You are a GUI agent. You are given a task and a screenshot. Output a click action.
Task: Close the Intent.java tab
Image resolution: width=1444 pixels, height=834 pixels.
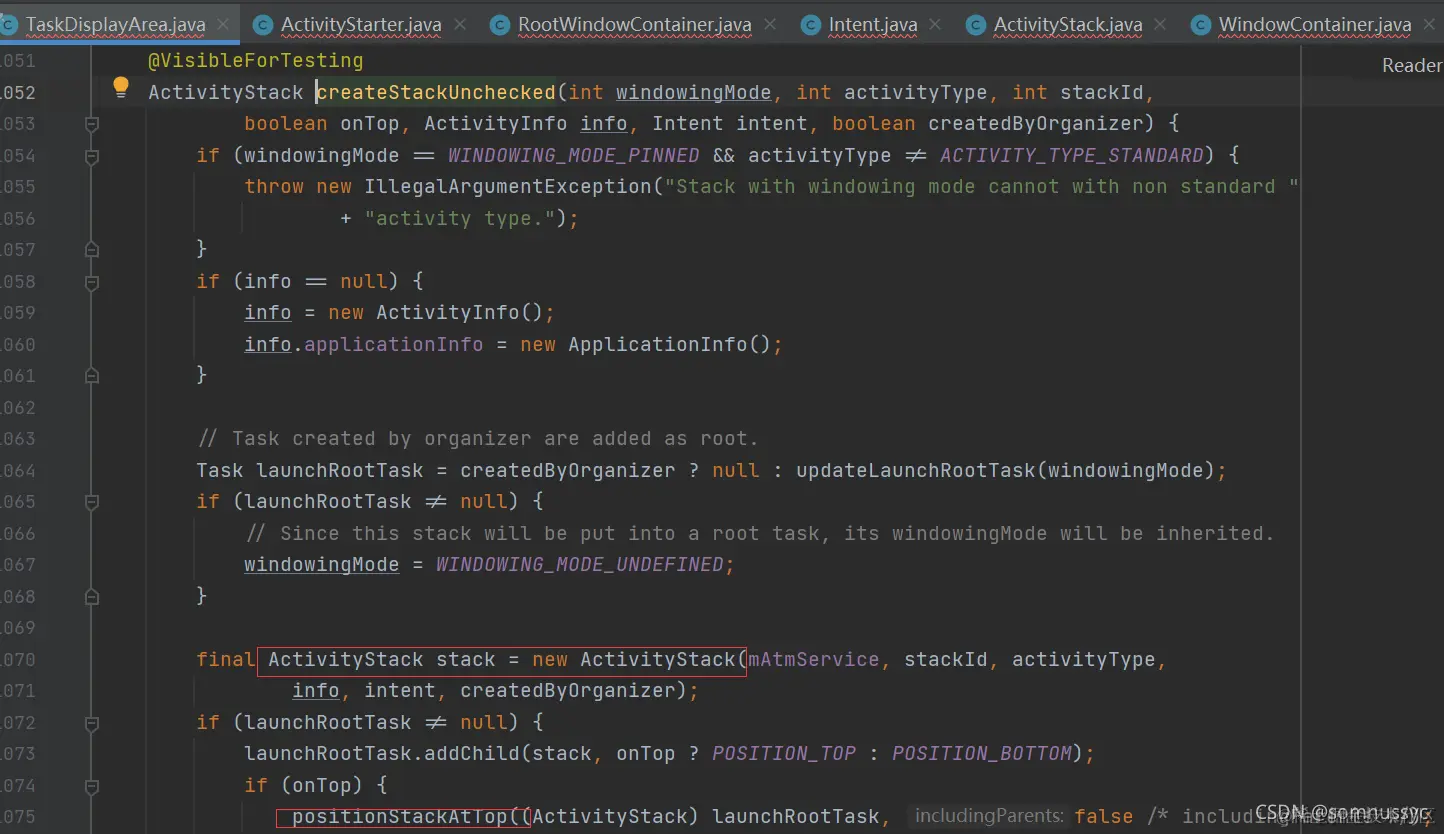click(936, 24)
